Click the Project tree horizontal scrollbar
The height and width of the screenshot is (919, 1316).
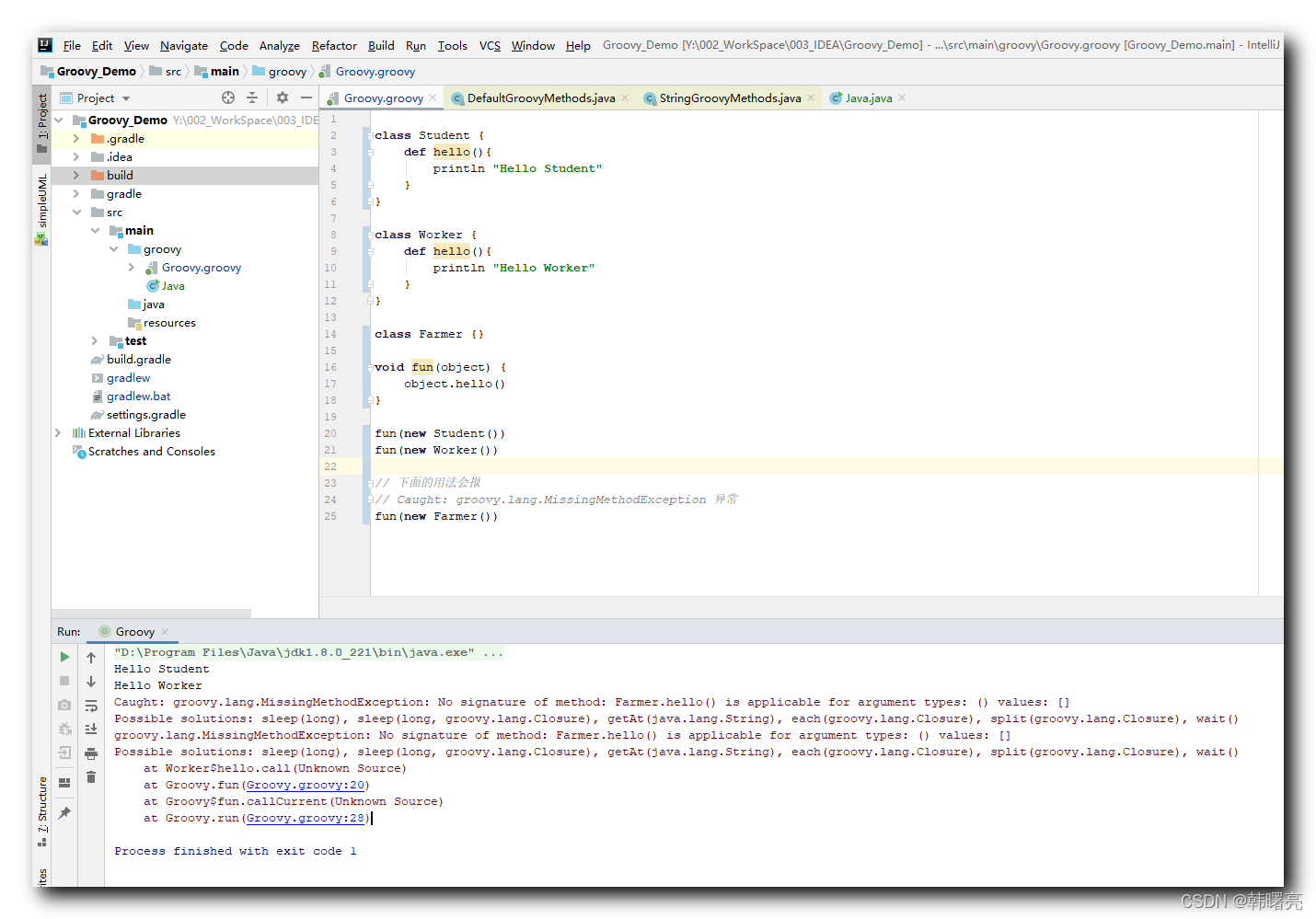(x=152, y=613)
